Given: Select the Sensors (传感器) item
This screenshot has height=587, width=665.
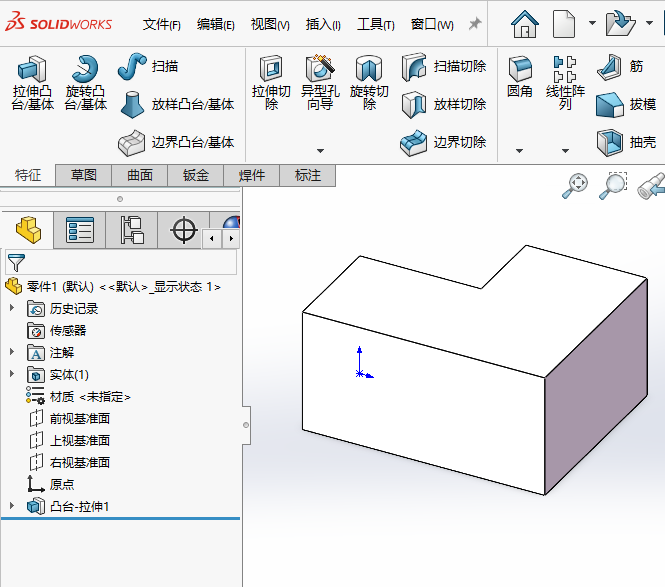Looking at the screenshot, I should tap(56, 330).
